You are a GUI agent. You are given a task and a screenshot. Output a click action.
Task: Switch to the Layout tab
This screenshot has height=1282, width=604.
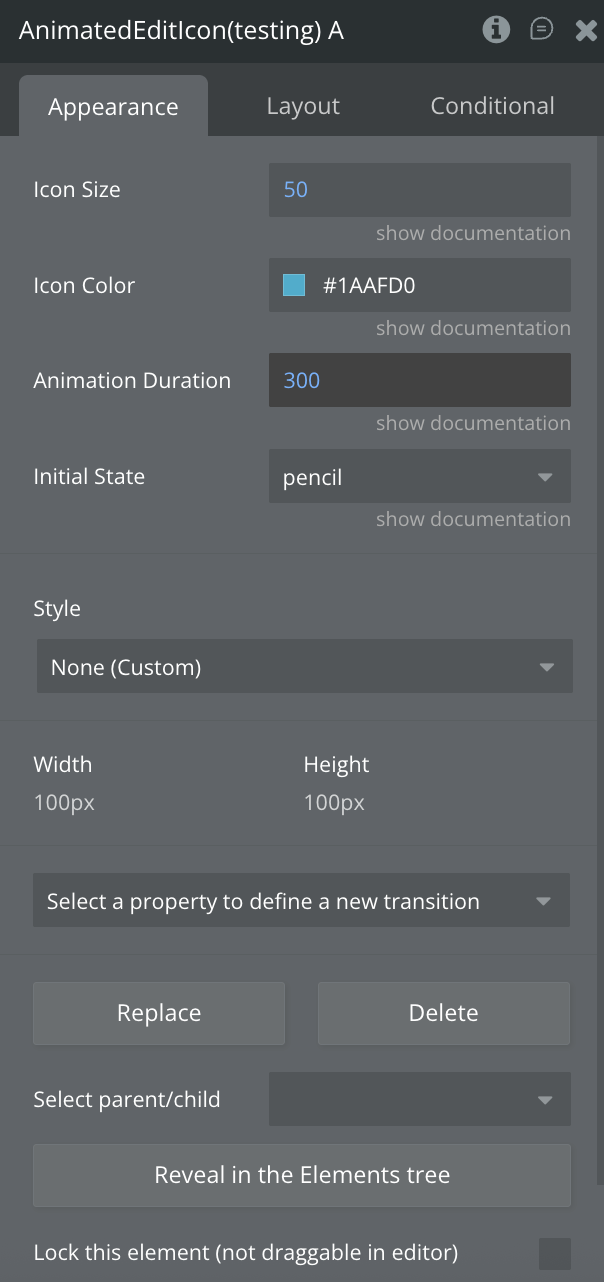coord(303,106)
